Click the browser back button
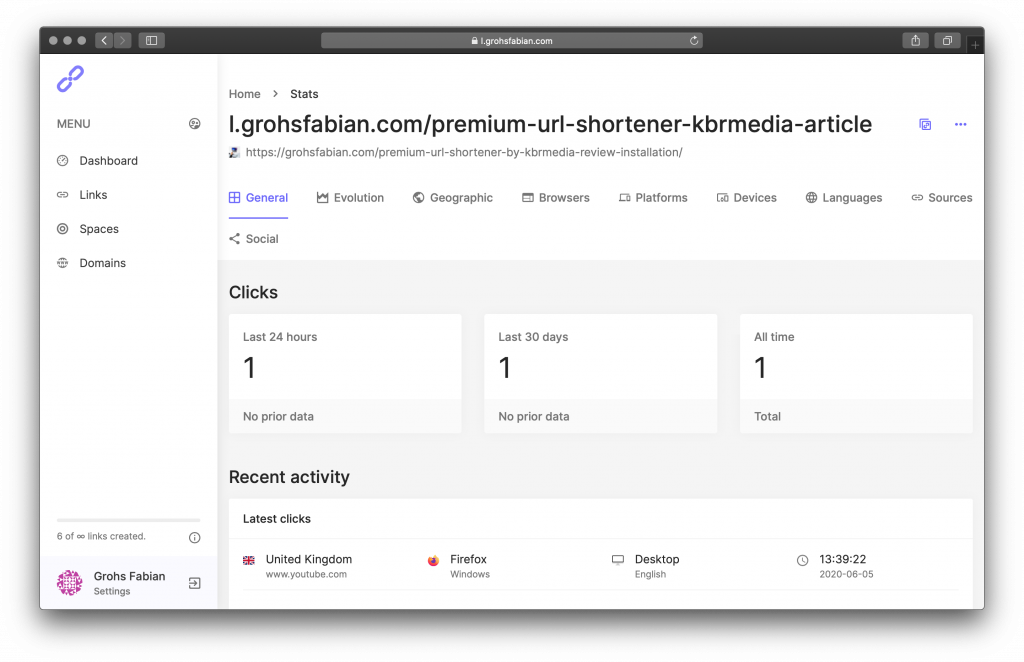 104,40
